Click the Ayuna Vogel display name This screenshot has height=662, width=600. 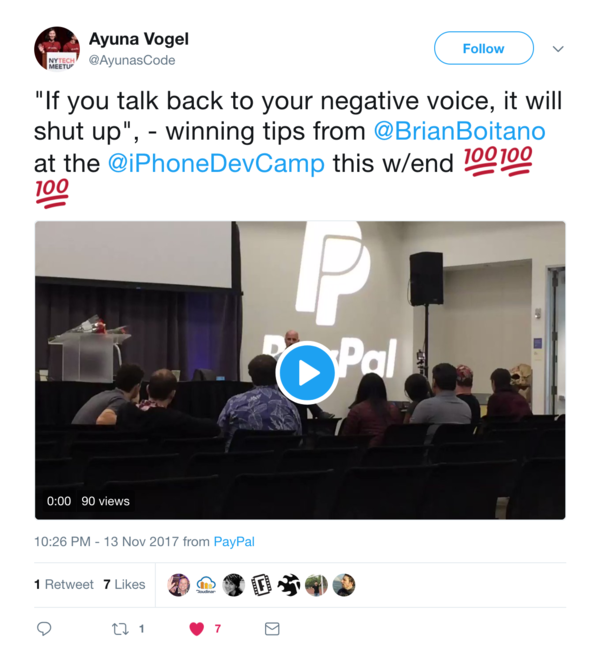click(138, 39)
